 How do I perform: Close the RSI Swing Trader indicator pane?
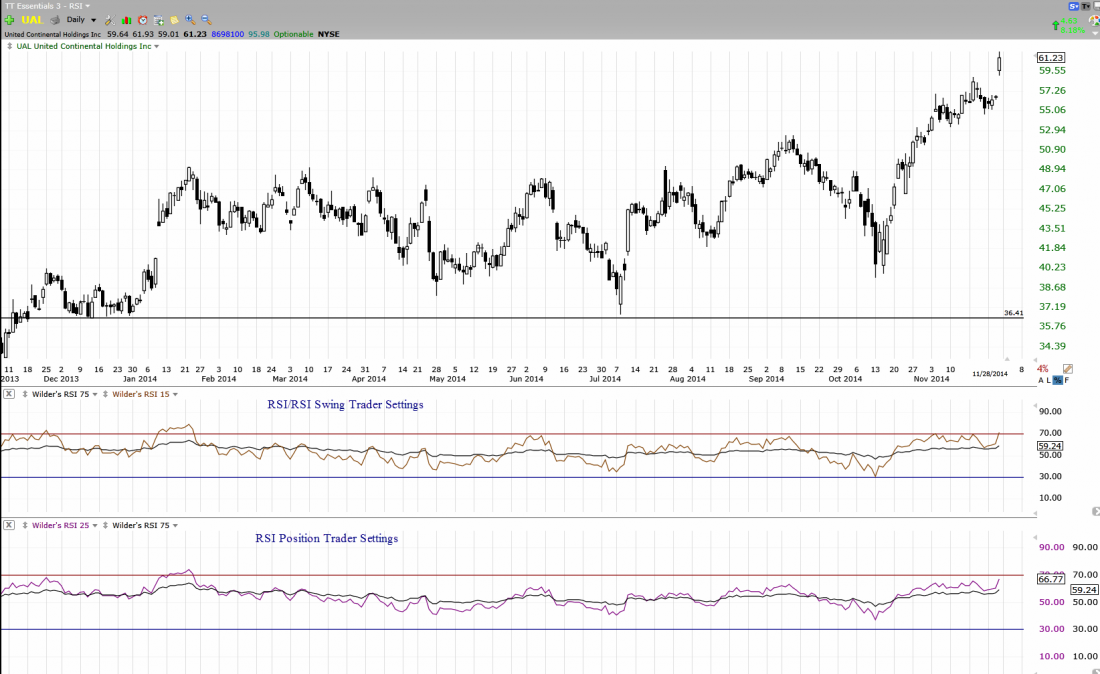tap(9, 394)
